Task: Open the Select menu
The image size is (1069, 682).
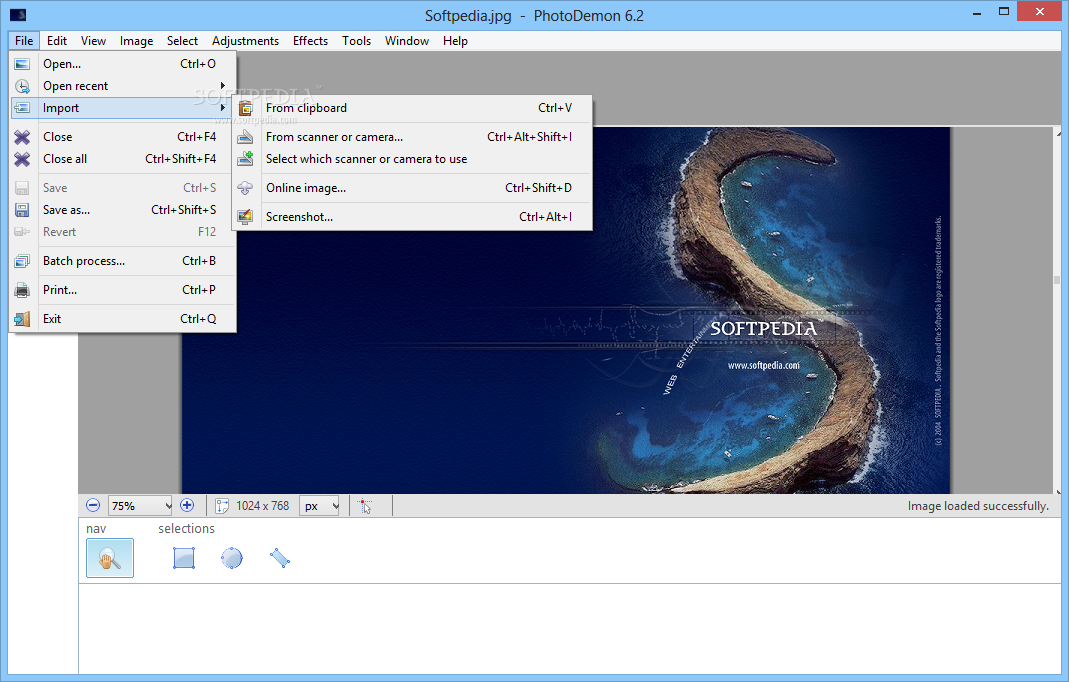Action: tap(182, 41)
